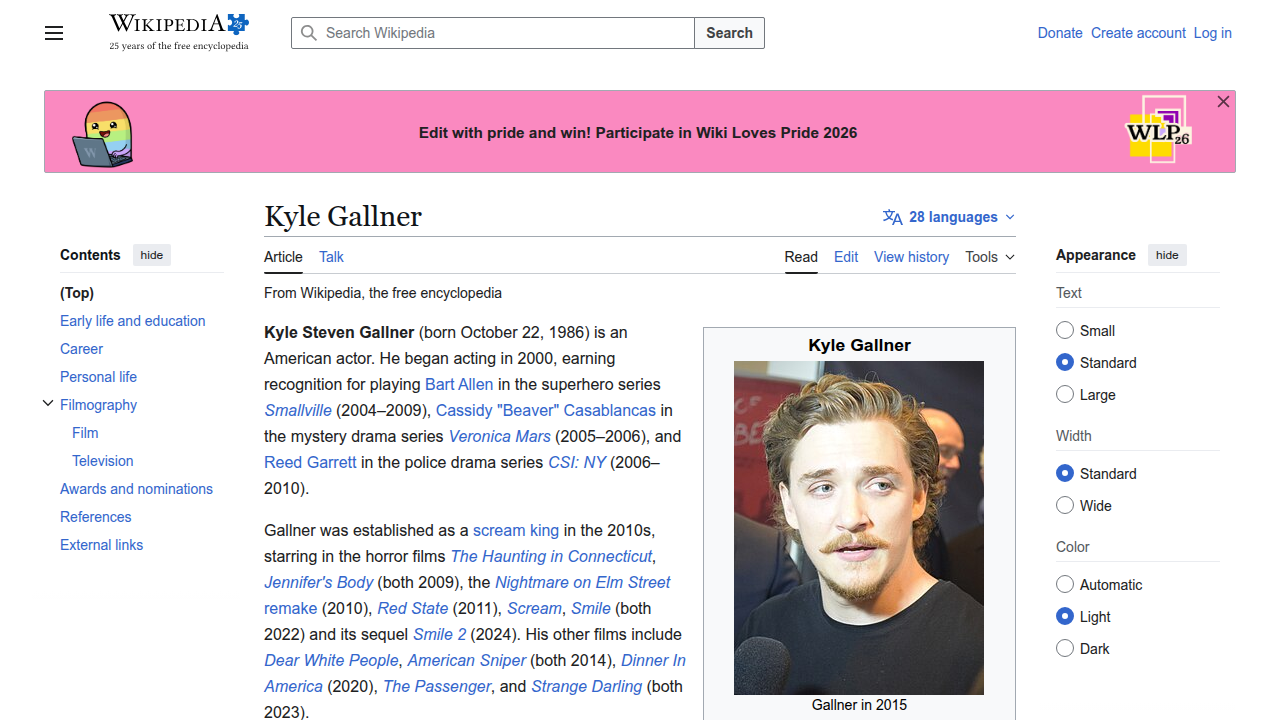This screenshot has width=1280, height=720.
Task: Focus the Search Wikipedia input field
Action: (x=493, y=33)
